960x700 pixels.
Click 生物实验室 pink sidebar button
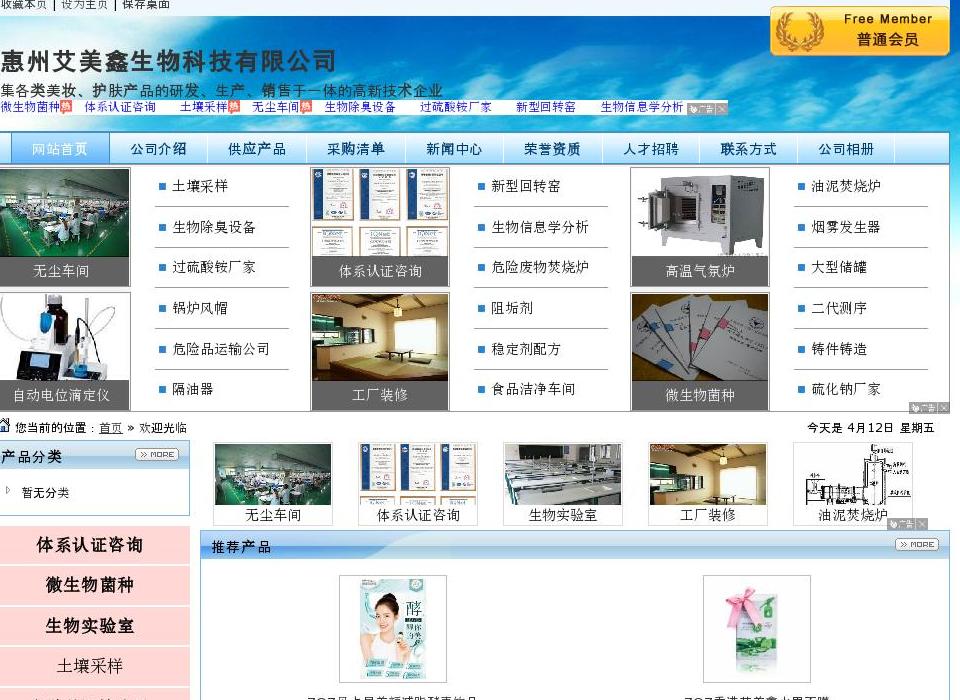coord(89,626)
